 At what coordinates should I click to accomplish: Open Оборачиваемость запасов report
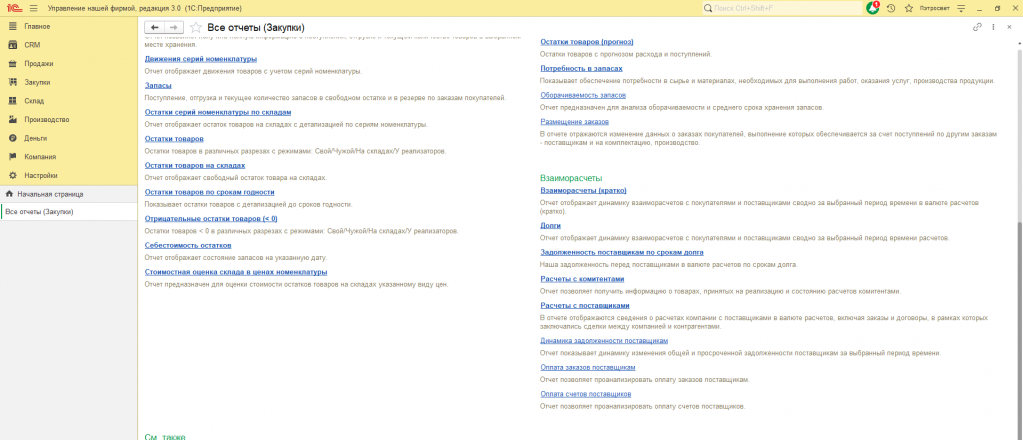click(583, 95)
